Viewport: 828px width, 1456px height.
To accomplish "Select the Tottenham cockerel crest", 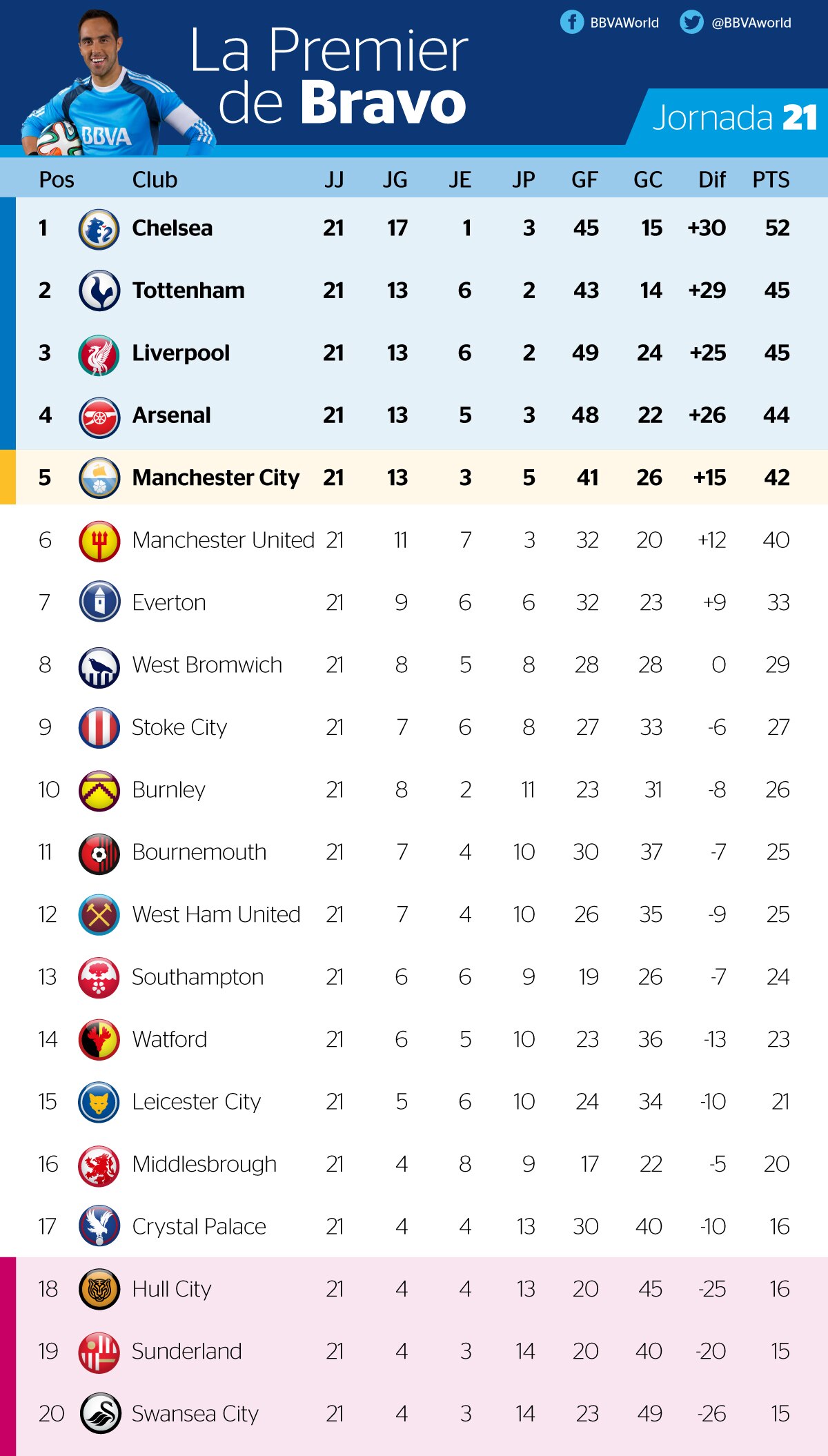I will (99, 291).
